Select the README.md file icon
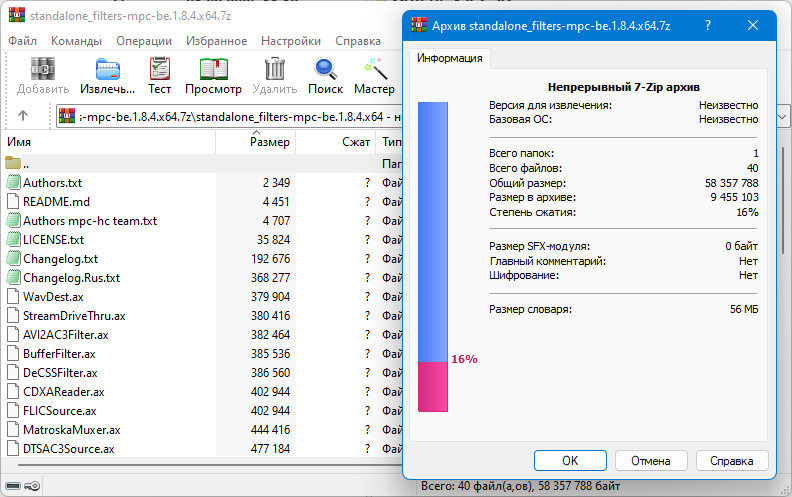Image resolution: width=792 pixels, height=497 pixels. click(14, 202)
